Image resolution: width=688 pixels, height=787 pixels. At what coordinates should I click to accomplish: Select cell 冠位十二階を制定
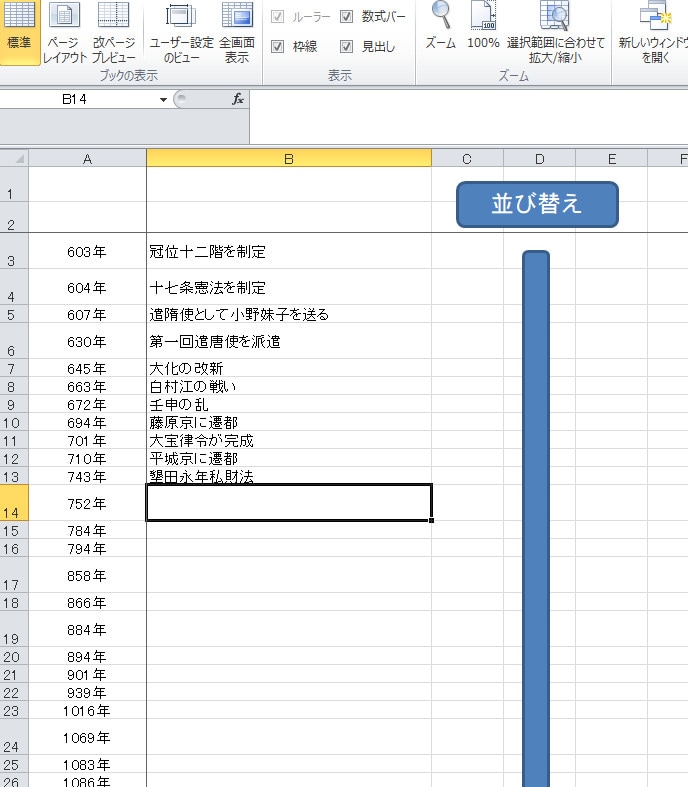pos(289,251)
